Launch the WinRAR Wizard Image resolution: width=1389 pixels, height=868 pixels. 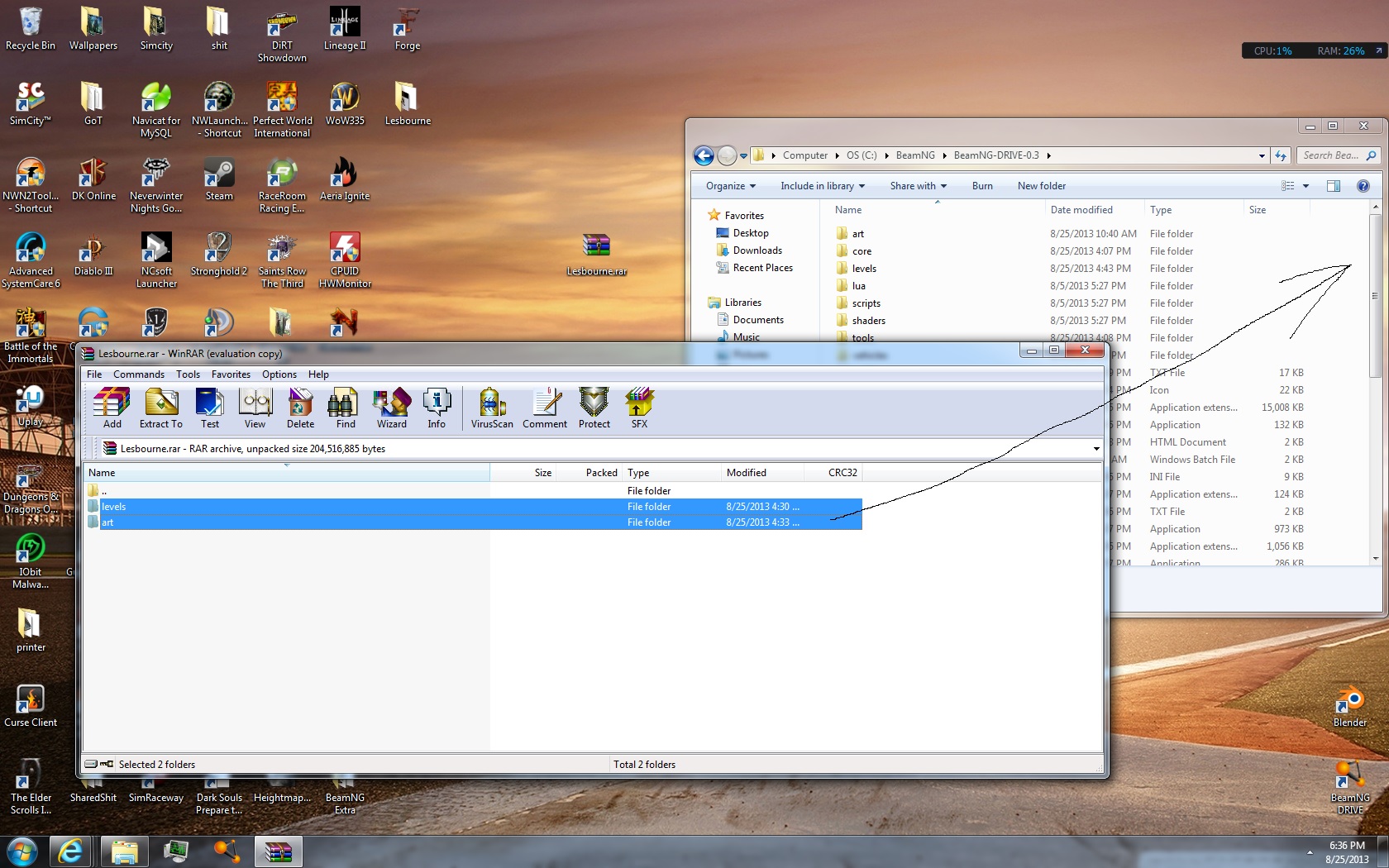pos(391,408)
